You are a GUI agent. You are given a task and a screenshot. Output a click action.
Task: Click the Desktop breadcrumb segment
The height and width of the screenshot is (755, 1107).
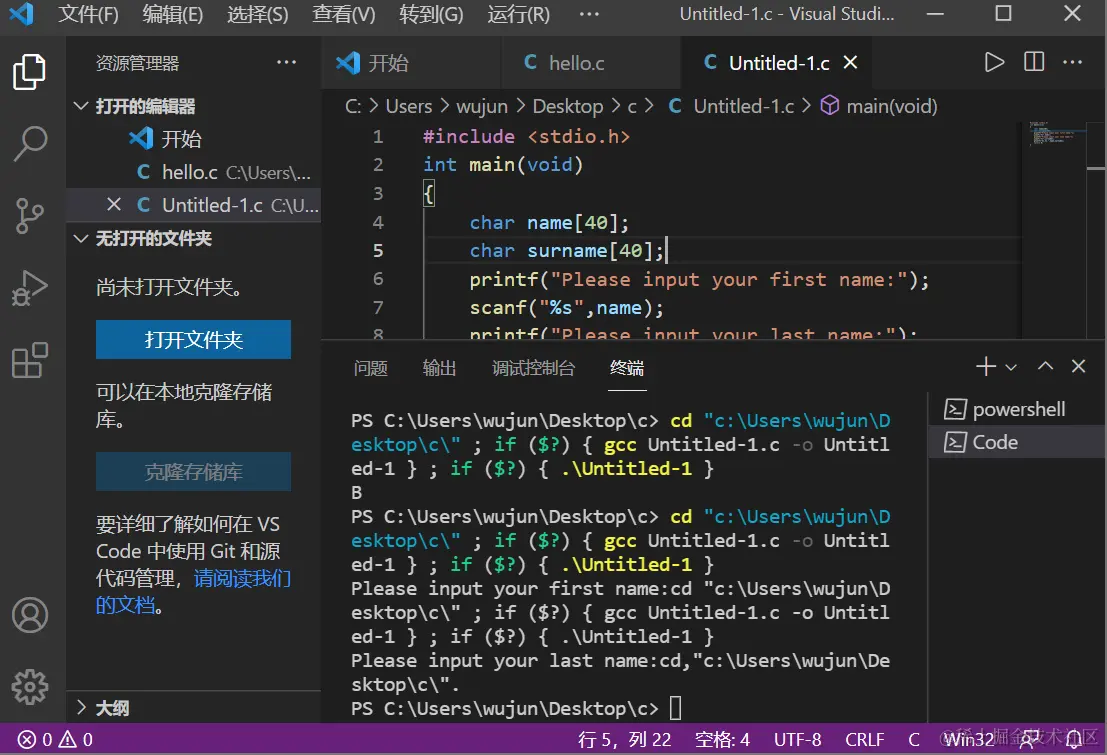pyautogui.click(x=568, y=106)
